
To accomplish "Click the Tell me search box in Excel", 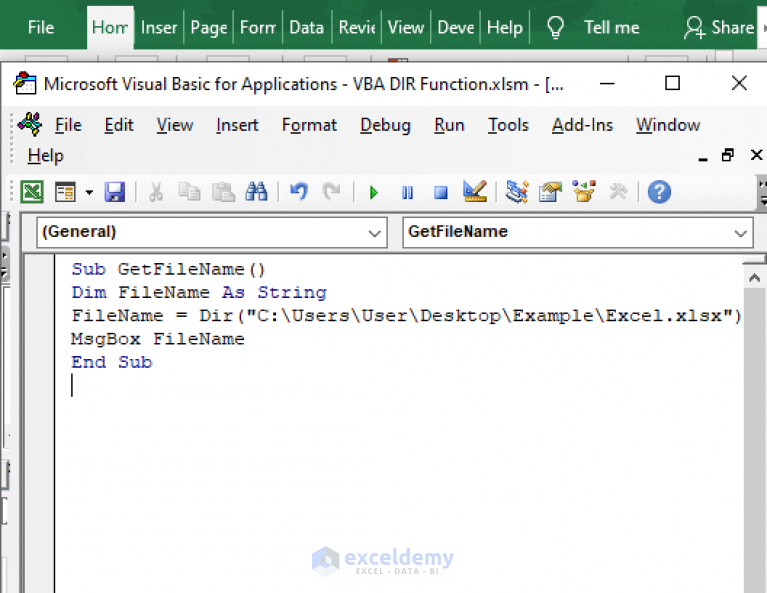I will tap(611, 27).
